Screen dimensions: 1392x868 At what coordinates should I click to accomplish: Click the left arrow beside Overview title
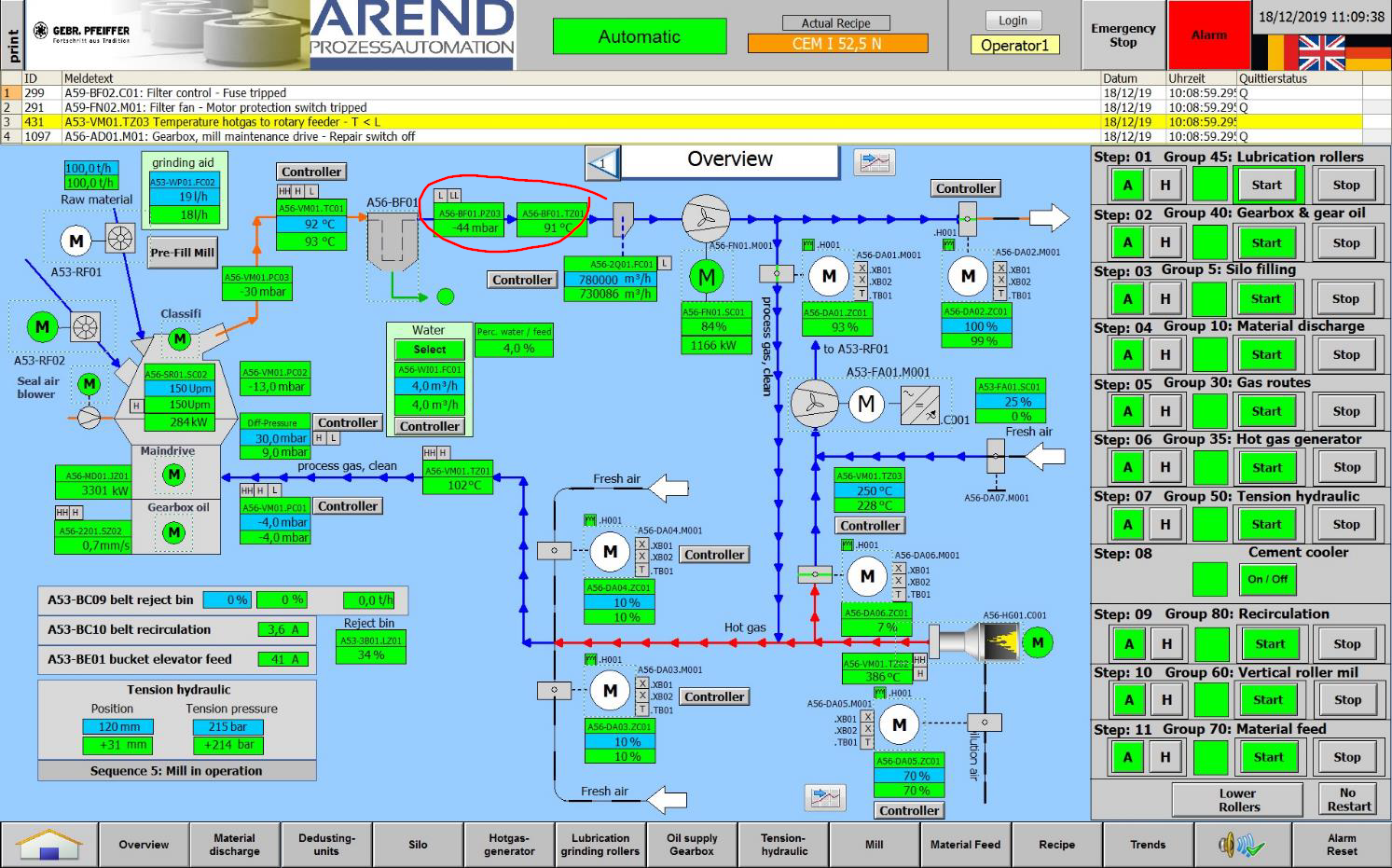(x=602, y=164)
